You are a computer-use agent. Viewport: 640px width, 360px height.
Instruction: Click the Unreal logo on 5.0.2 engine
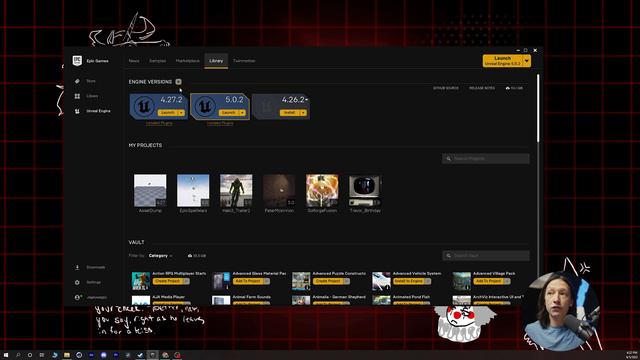point(205,107)
